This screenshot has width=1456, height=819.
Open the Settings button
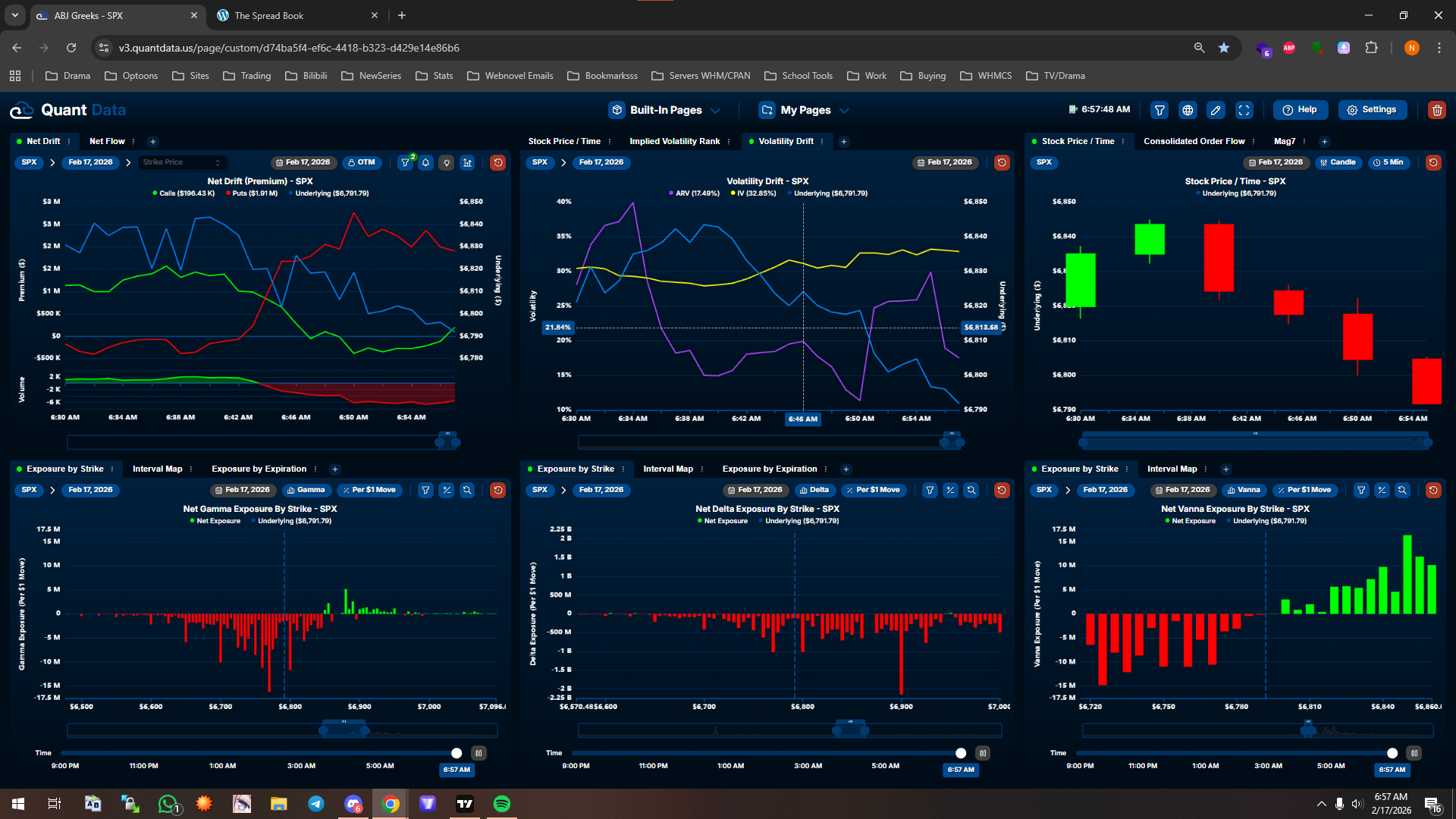[x=1372, y=110]
